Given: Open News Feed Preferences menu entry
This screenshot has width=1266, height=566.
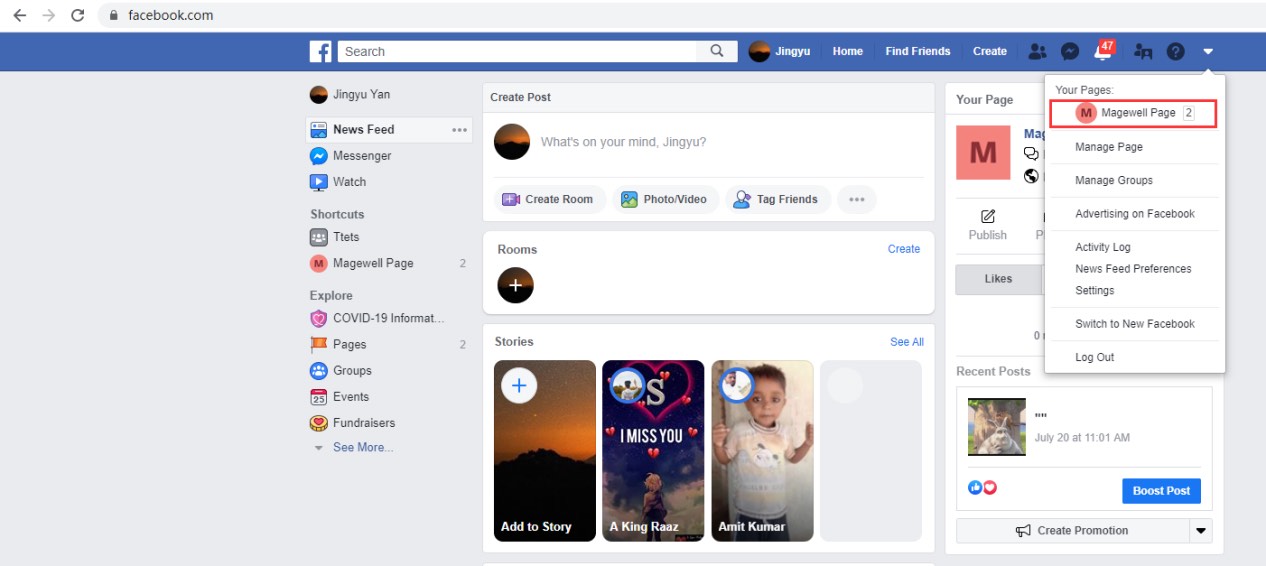Looking at the screenshot, I should (x=1133, y=269).
